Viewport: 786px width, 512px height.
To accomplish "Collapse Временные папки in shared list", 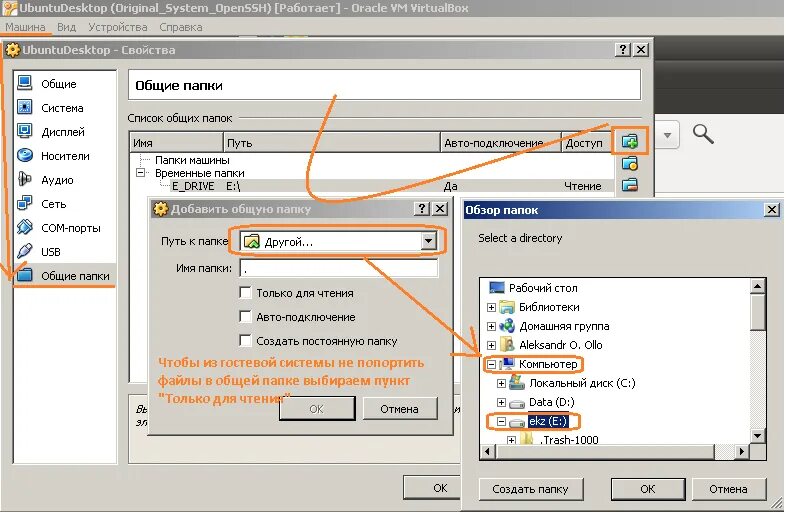I will pyautogui.click(x=141, y=173).
